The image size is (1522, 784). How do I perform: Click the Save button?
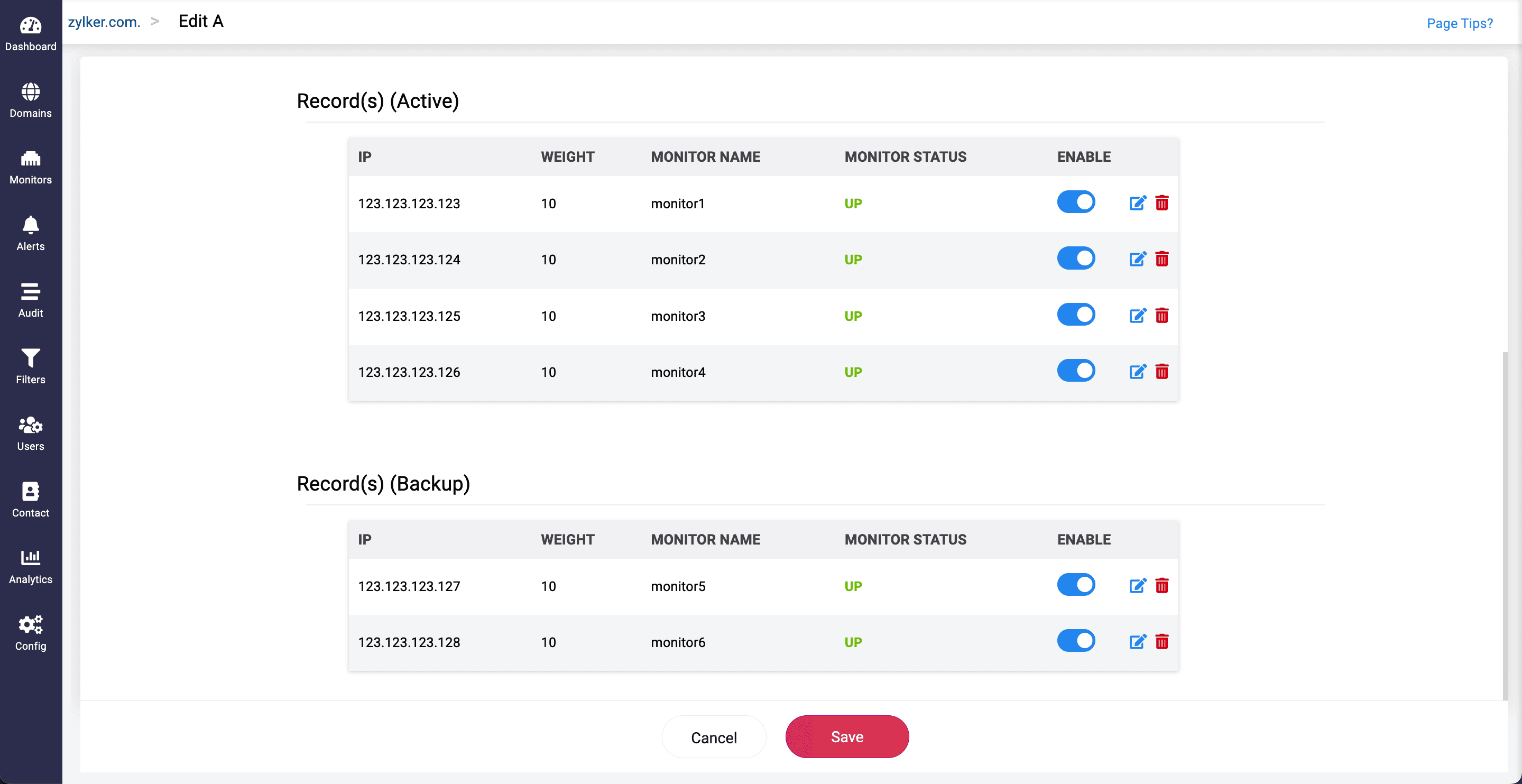coord(847,737)
